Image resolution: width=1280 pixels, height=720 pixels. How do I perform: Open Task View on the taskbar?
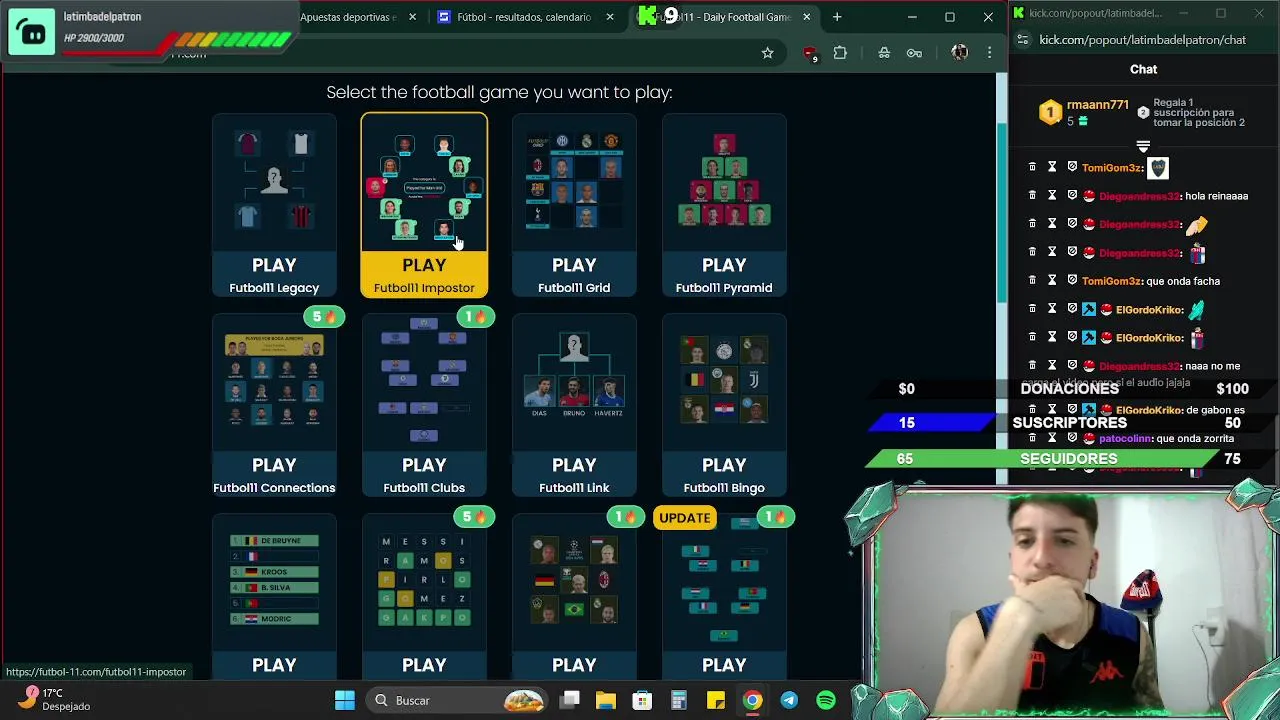pos(570,700)
